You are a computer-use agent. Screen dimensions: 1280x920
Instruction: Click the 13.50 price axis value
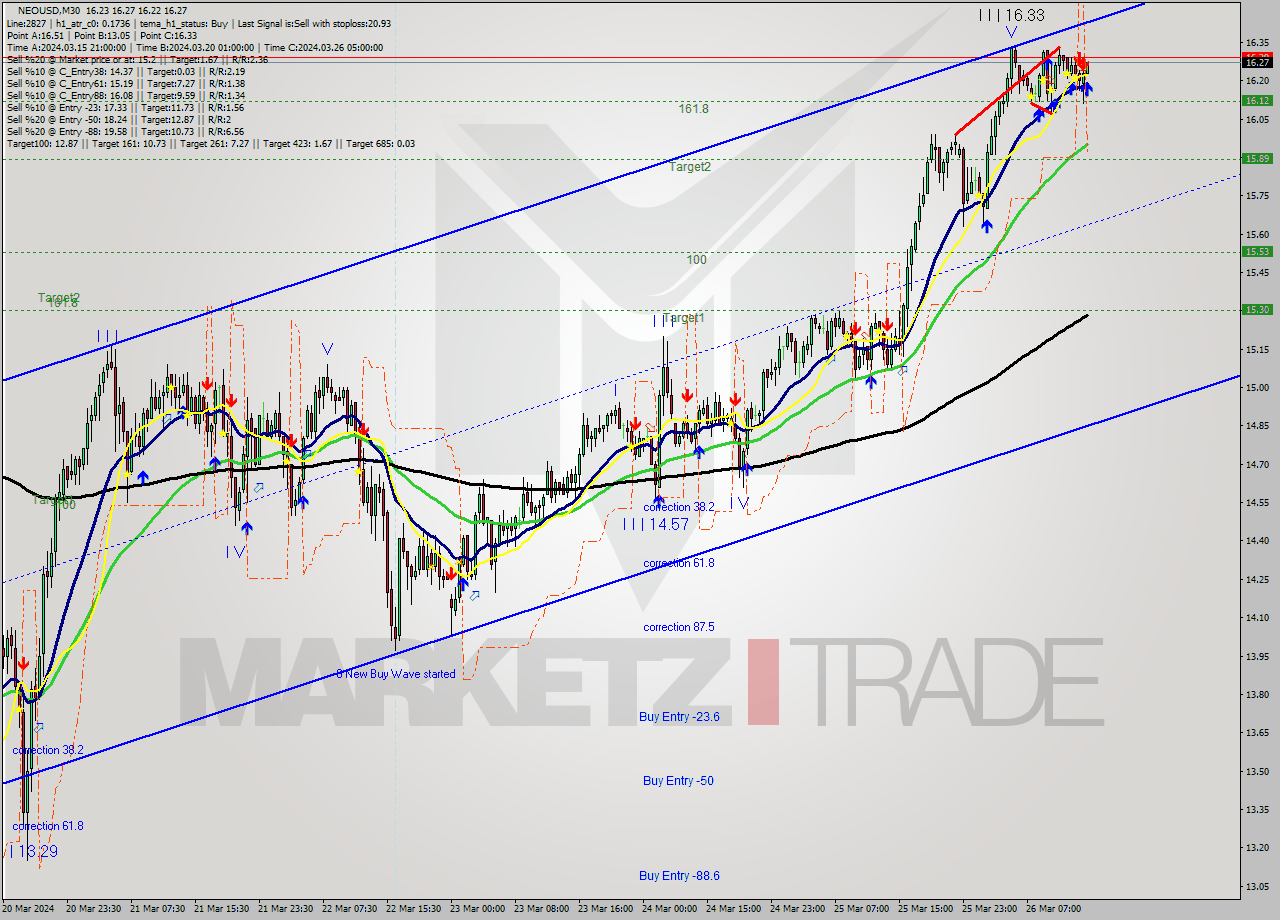tap(1257, 771)
